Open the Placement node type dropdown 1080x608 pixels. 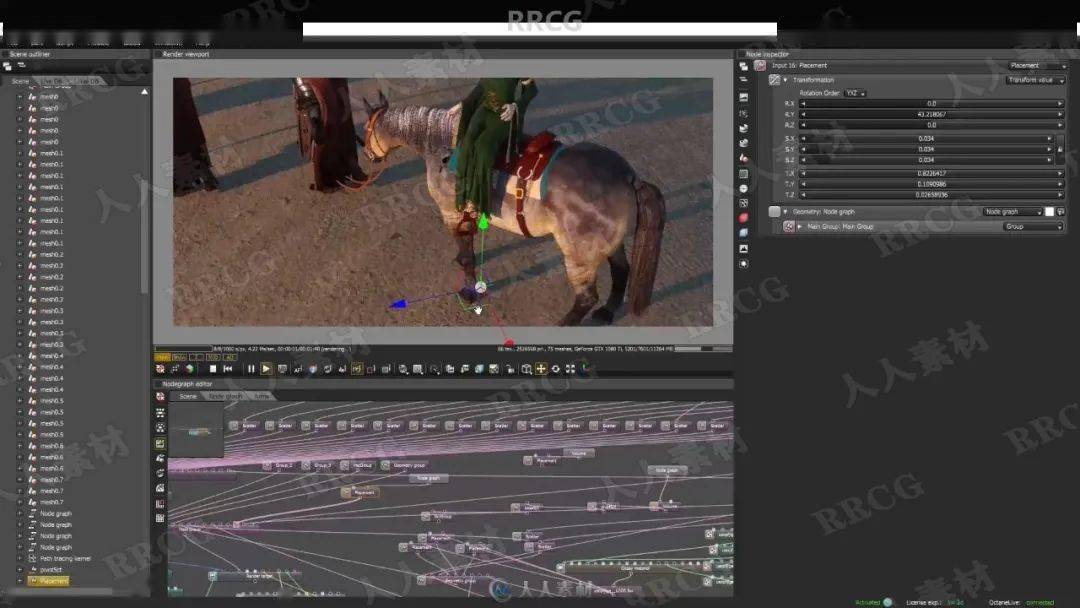(1038, 65)
